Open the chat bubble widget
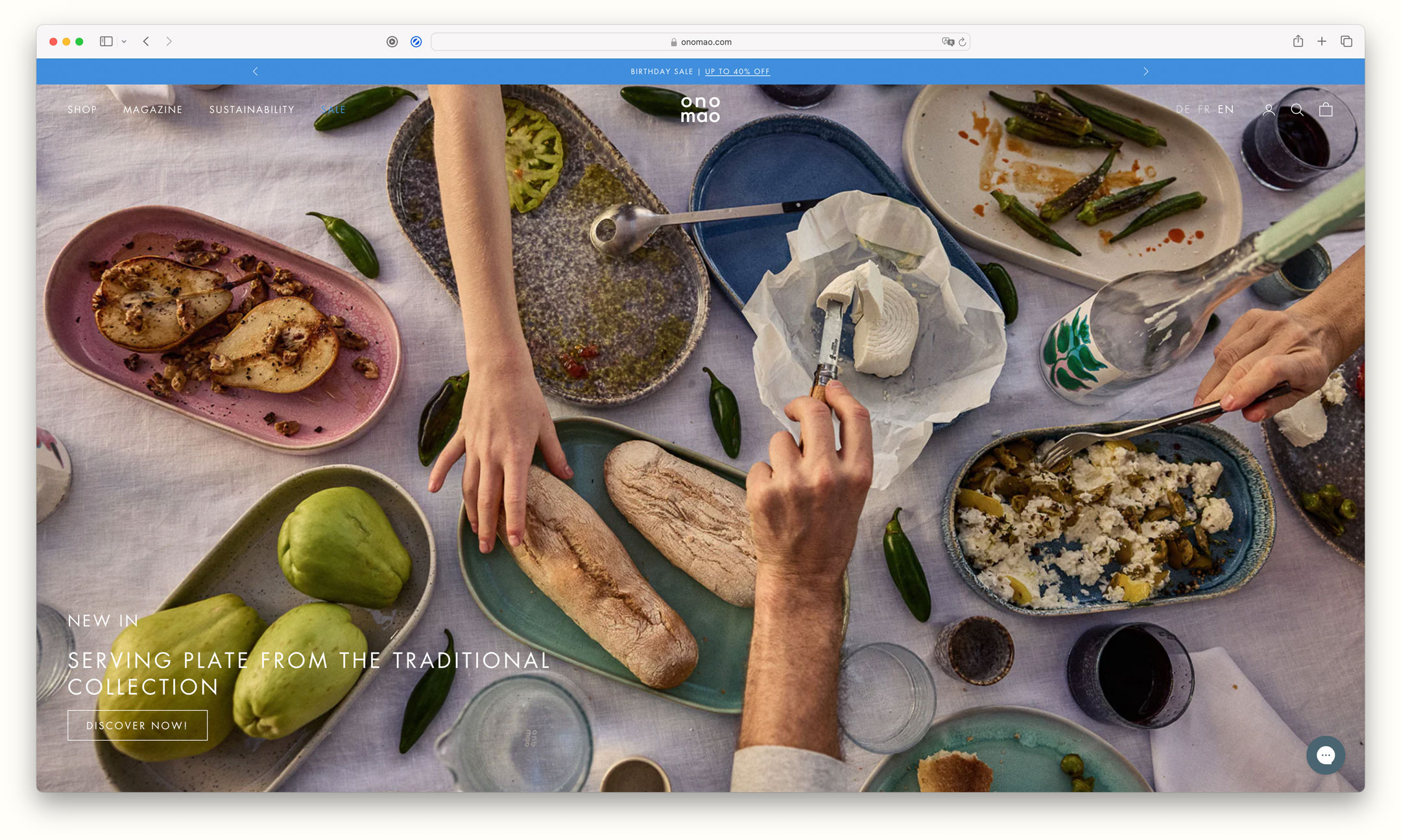 [1325, 755]
